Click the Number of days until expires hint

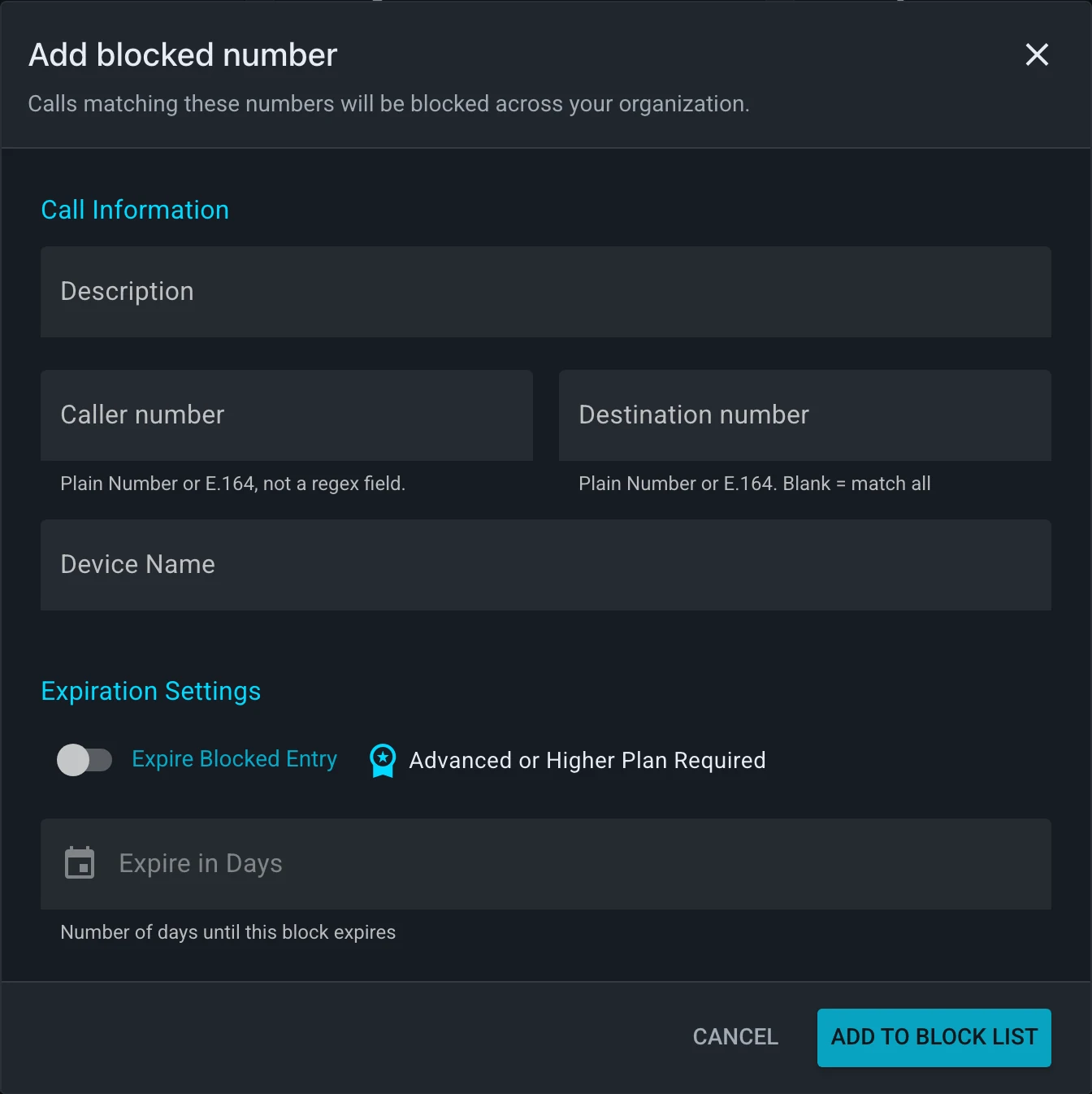(x=227, y=932)
